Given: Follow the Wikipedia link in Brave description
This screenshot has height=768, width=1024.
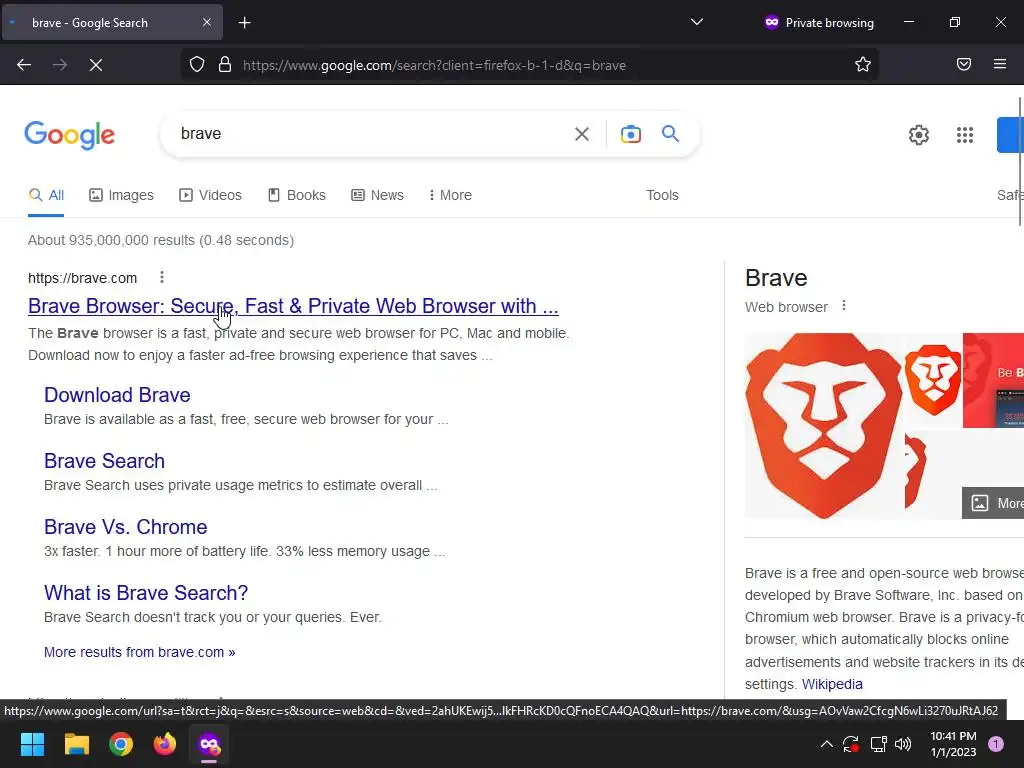Looking at the screenshot, I should (x=832, y=684).
